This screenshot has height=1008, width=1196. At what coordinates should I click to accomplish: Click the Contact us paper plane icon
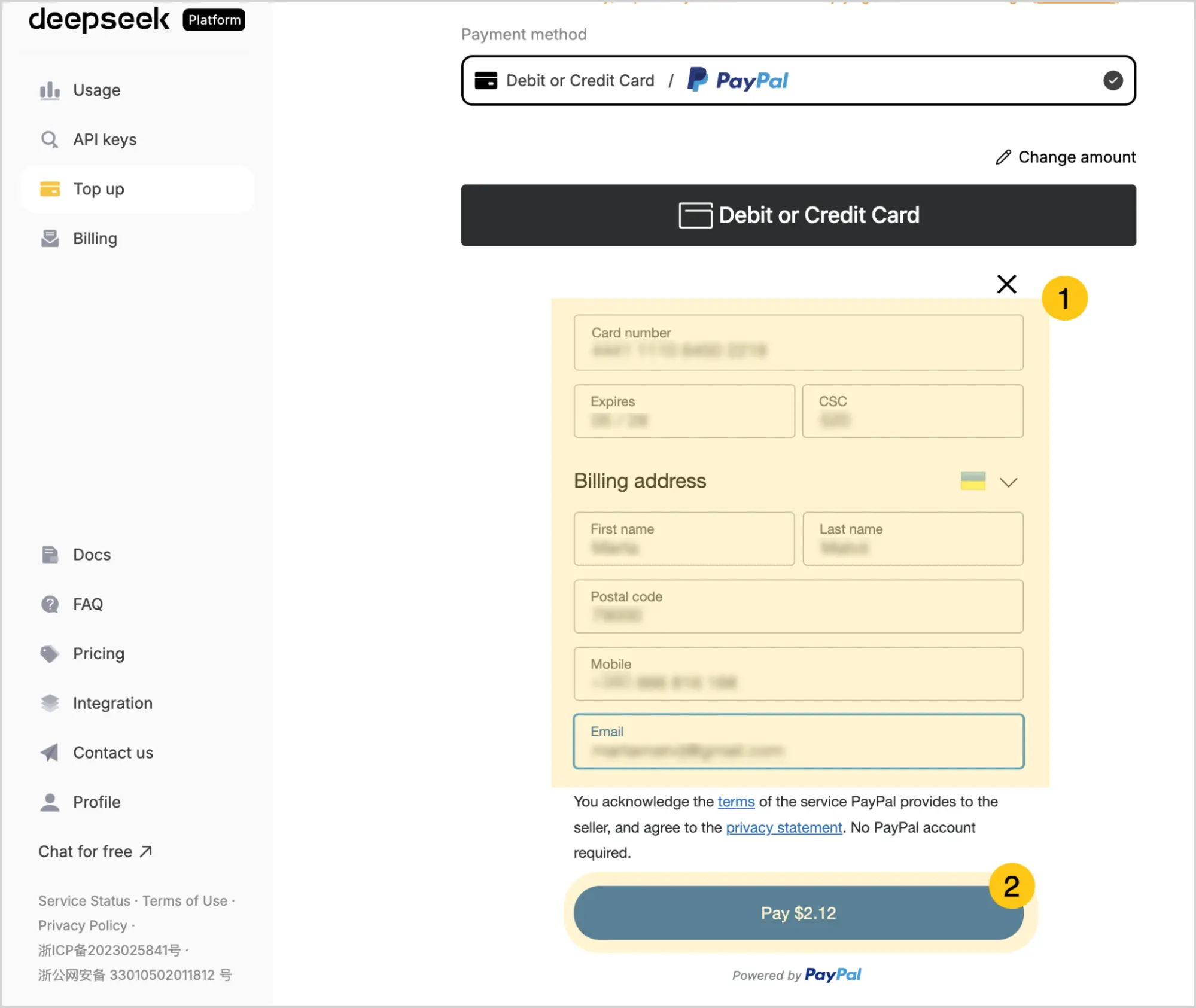pos(50,753)
